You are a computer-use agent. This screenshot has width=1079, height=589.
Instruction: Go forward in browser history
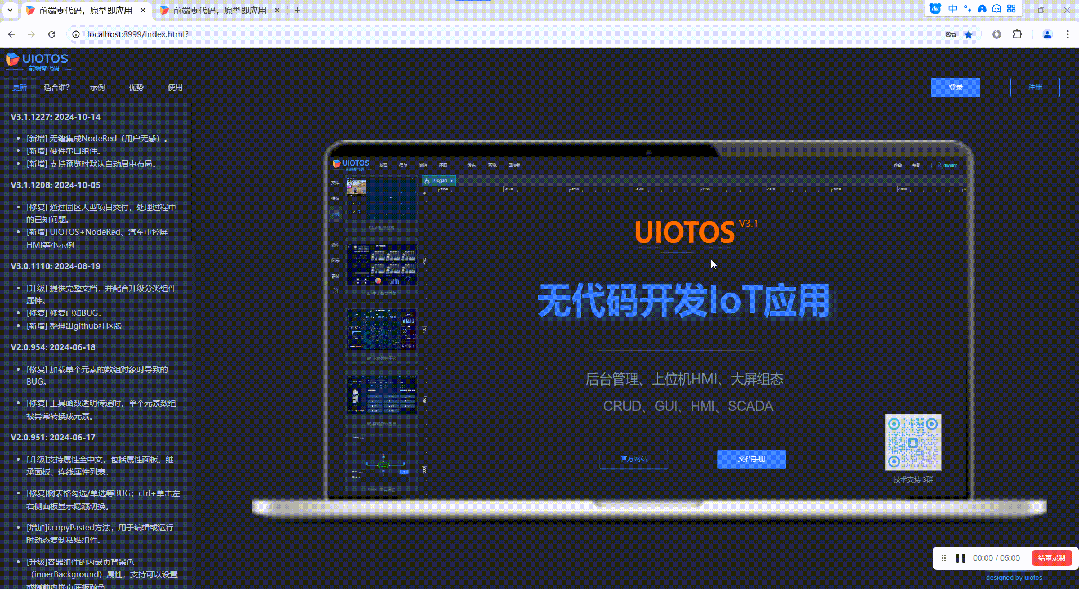coord(32,34)
